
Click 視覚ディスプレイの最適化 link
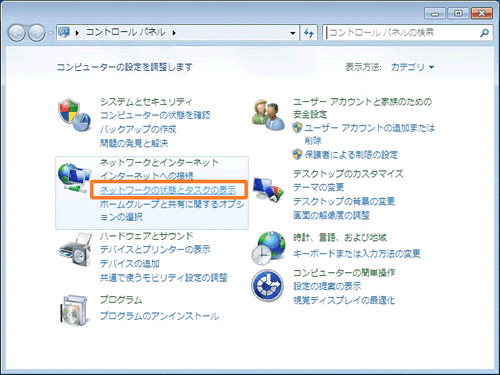[344, 300]
